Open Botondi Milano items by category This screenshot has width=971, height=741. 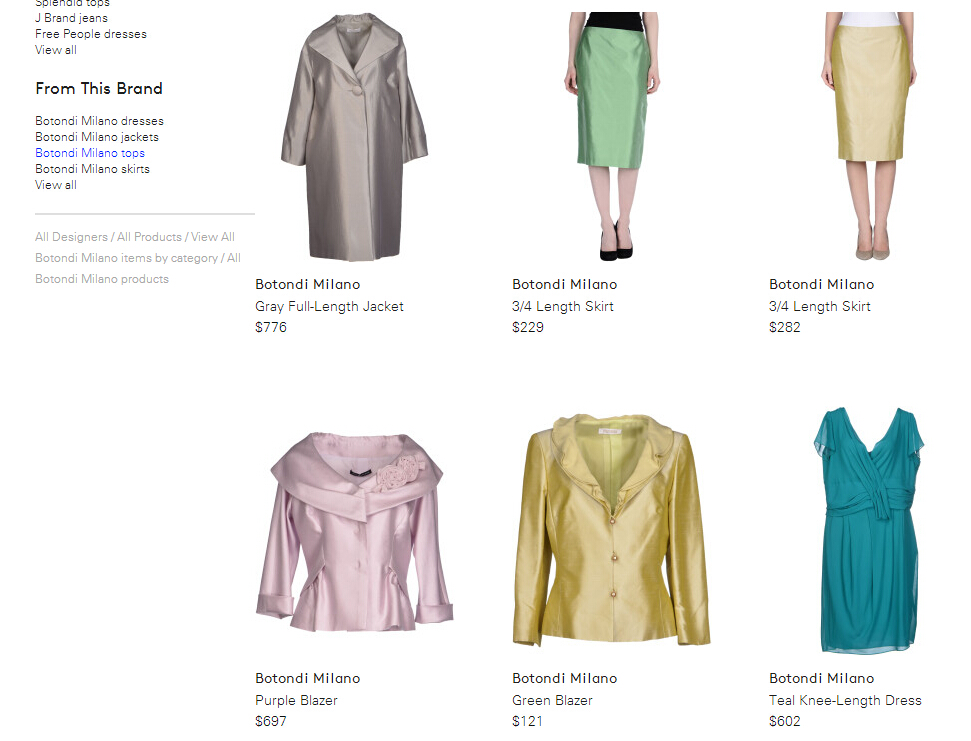126,258
